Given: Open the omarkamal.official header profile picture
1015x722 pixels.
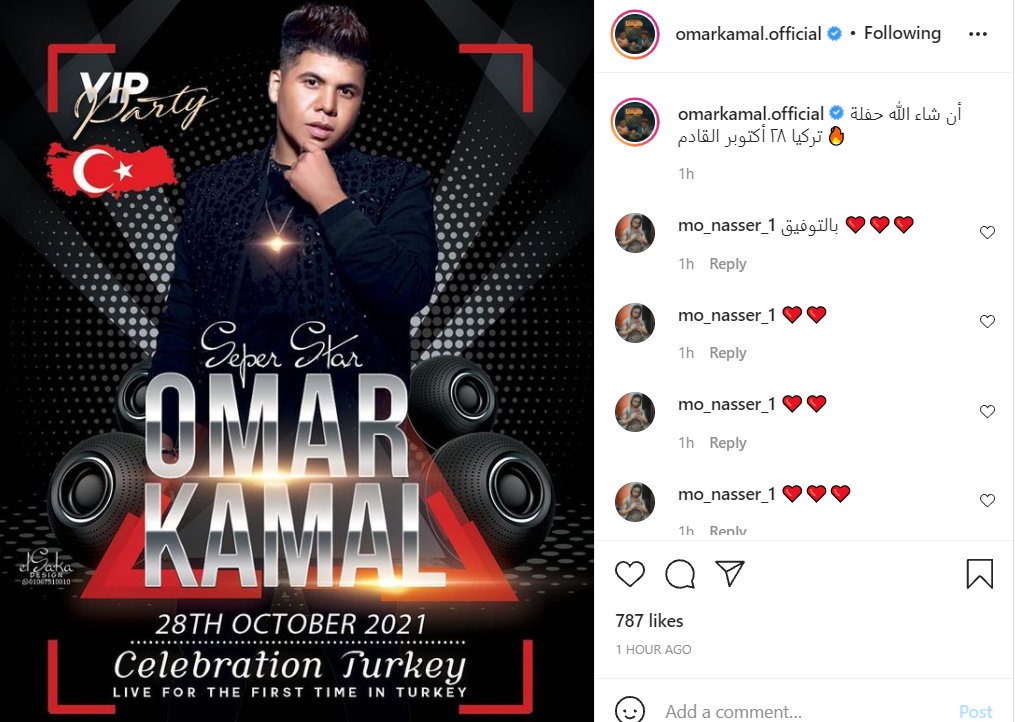Looking at the screenshot, I should tap(634, 34).
